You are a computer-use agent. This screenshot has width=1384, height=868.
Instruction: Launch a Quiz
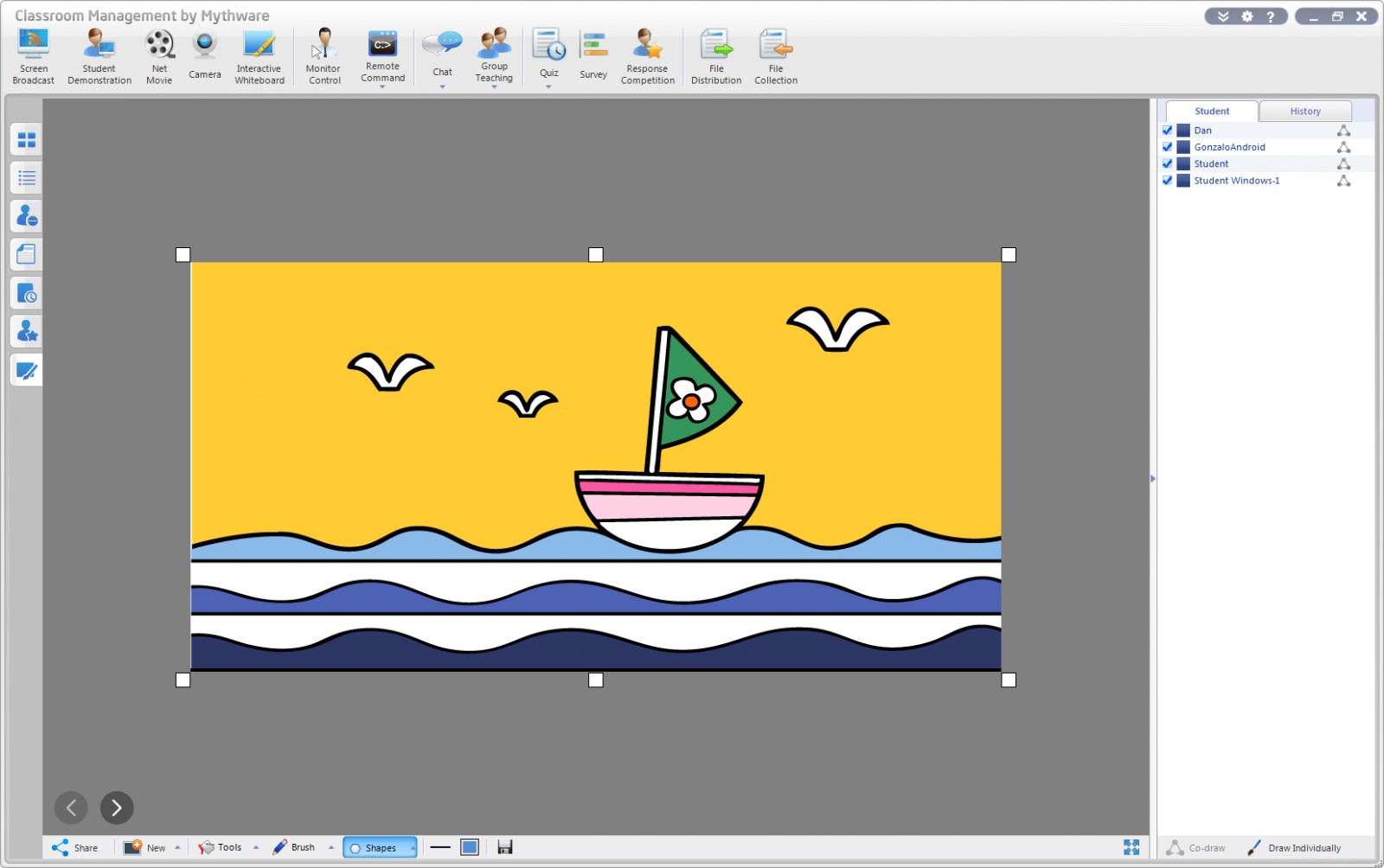(549, 52)
